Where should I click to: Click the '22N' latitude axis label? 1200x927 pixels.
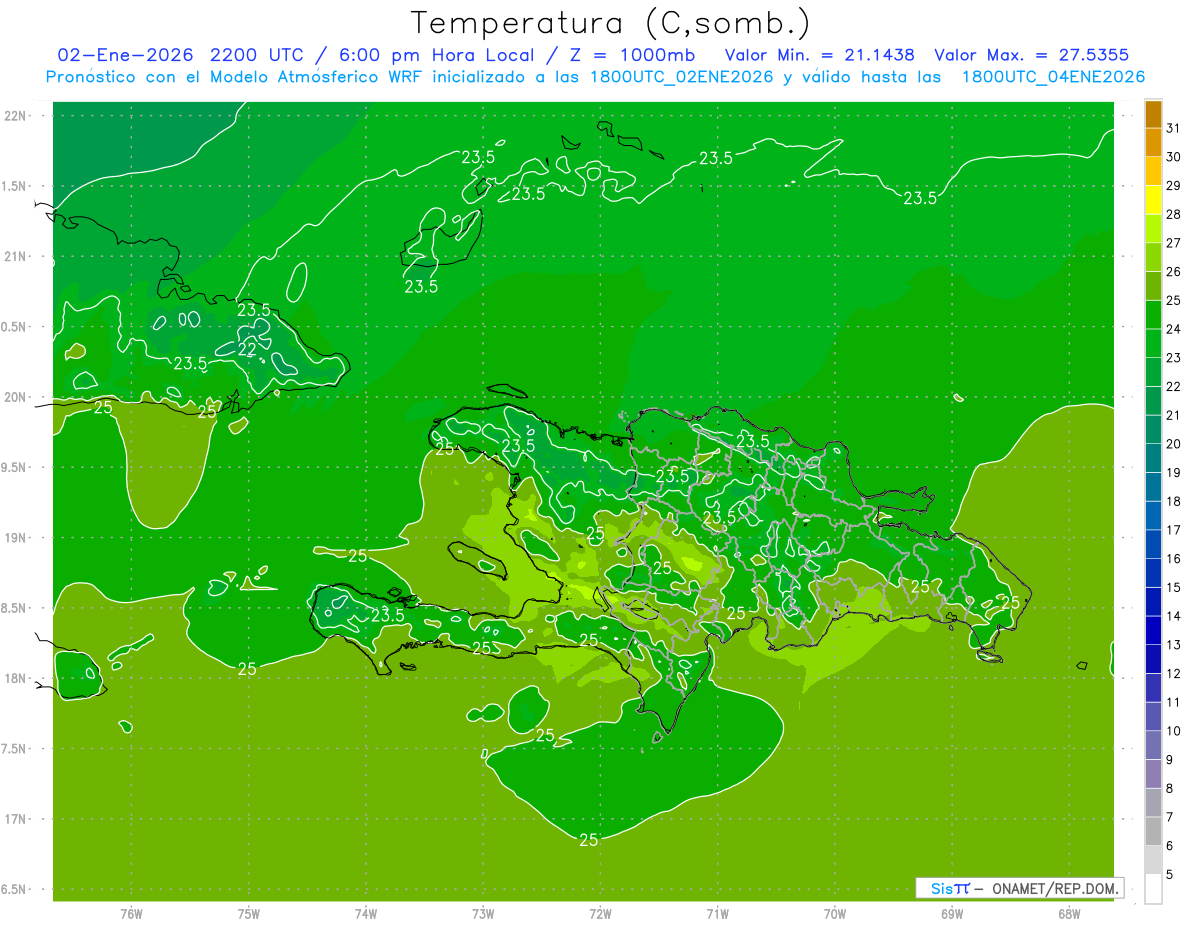click(16, 115)
